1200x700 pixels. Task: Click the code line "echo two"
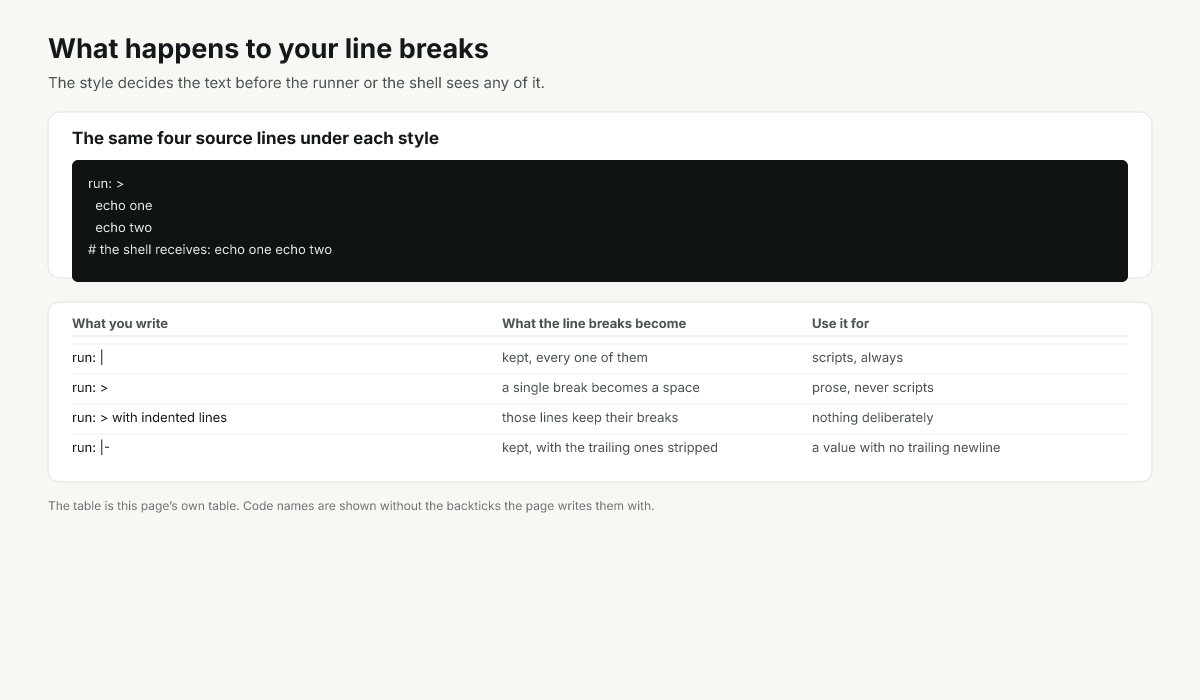(x=124, y=228)
